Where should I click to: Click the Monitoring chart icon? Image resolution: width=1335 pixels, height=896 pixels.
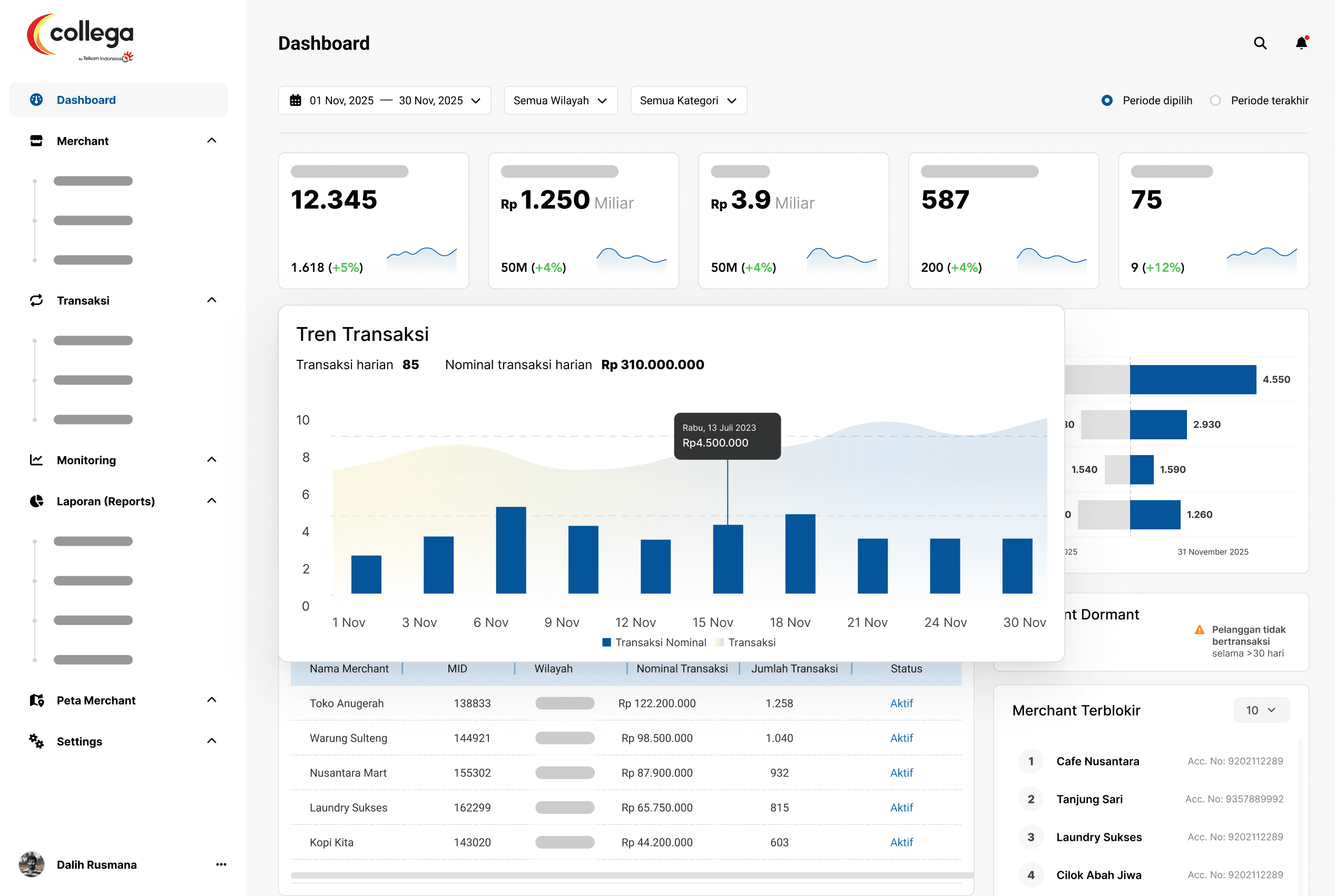pyautogui.click(x=36, y=460)
